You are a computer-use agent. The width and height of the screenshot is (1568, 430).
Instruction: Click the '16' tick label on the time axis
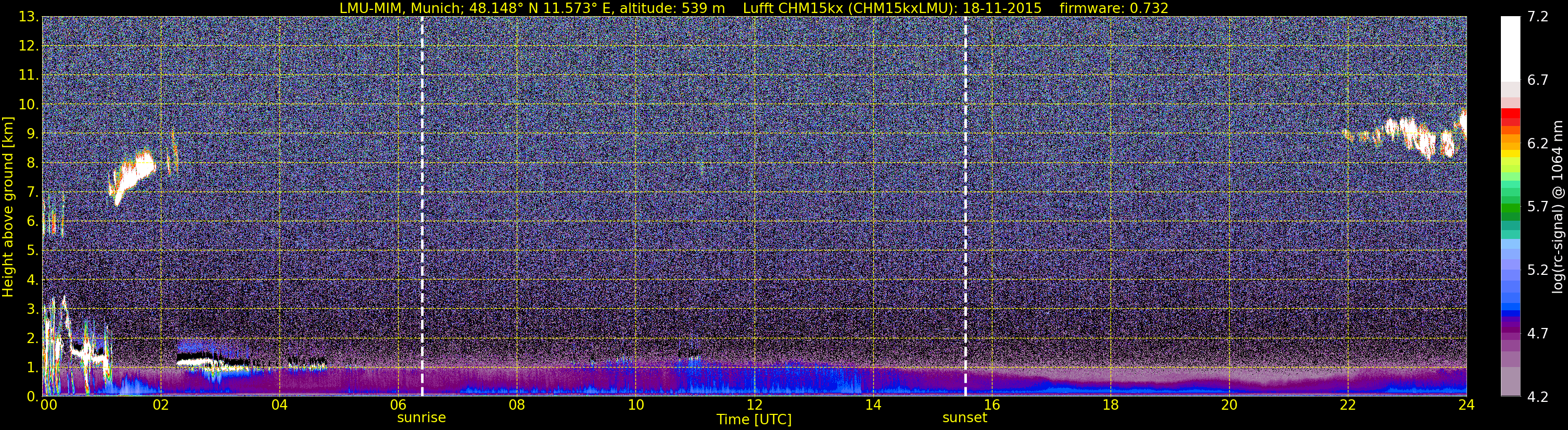coord(991,405)
